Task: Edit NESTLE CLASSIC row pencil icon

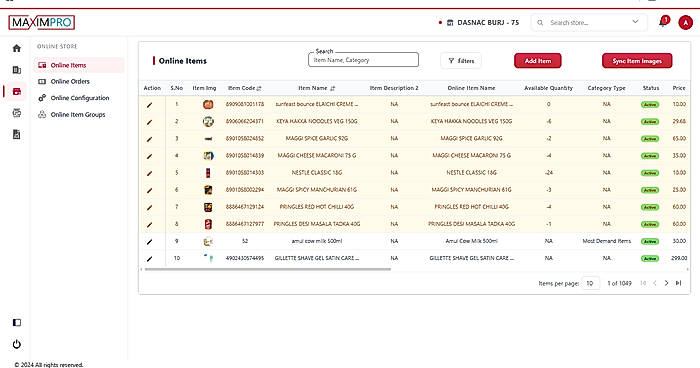Action: click(x=150, y=173)
